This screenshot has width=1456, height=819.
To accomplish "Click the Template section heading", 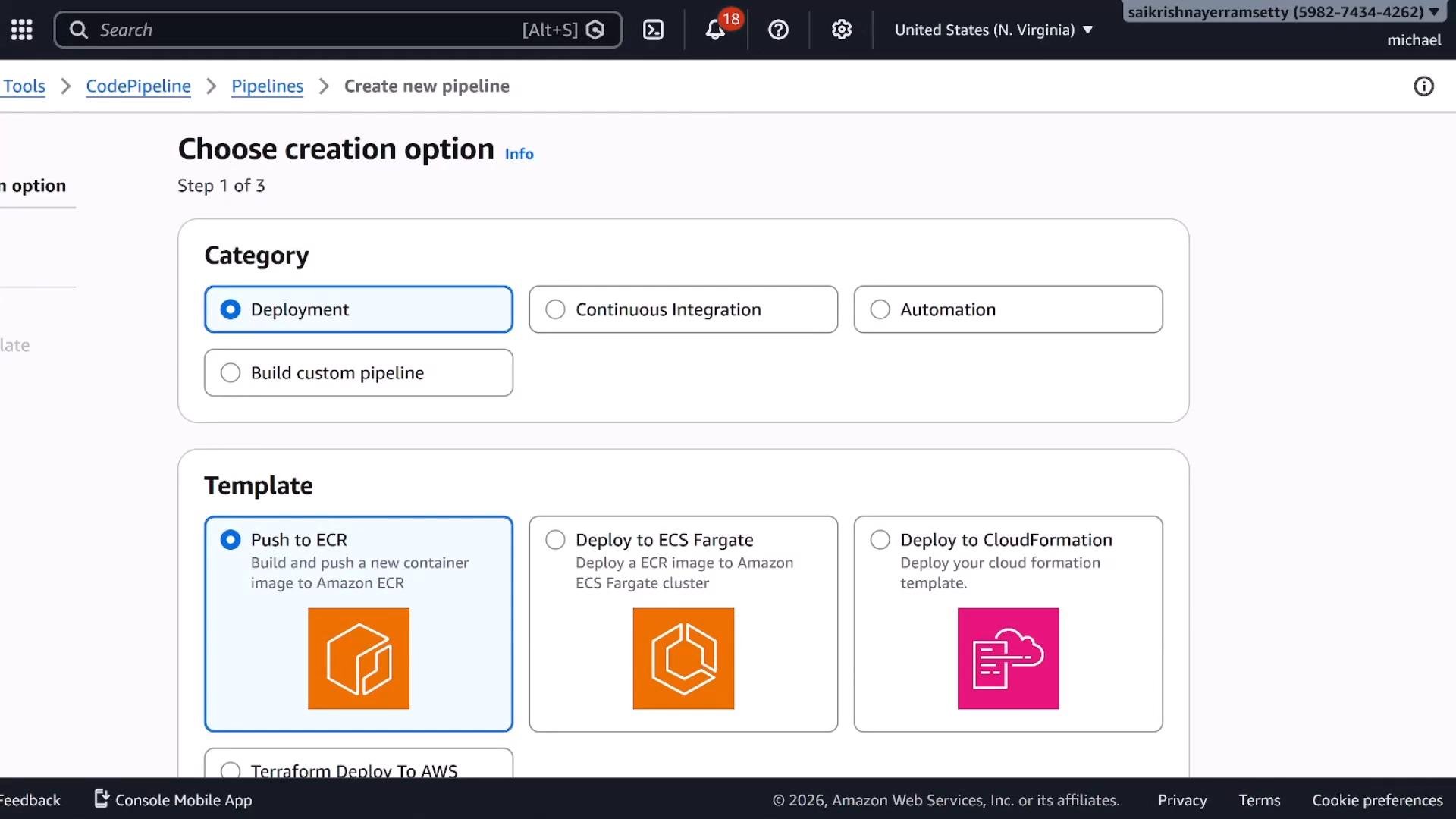I will (258, 485).
